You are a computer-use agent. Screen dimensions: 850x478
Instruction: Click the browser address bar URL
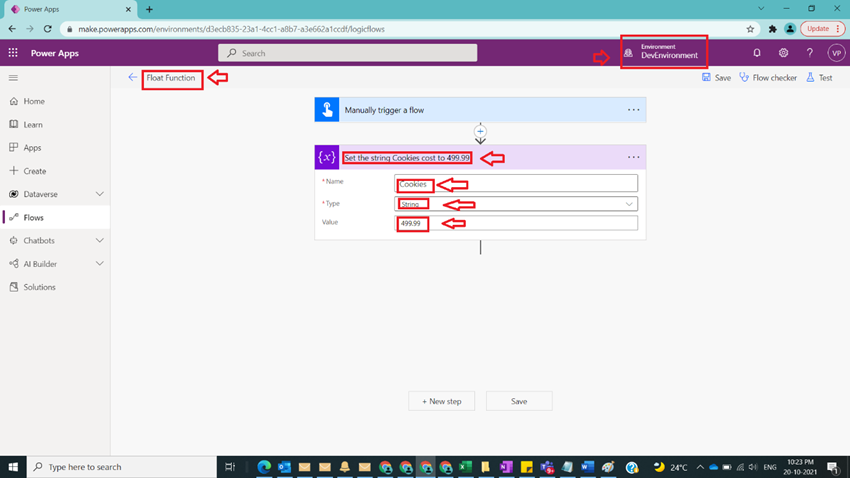pyautogui.click(x=231, y=29)
